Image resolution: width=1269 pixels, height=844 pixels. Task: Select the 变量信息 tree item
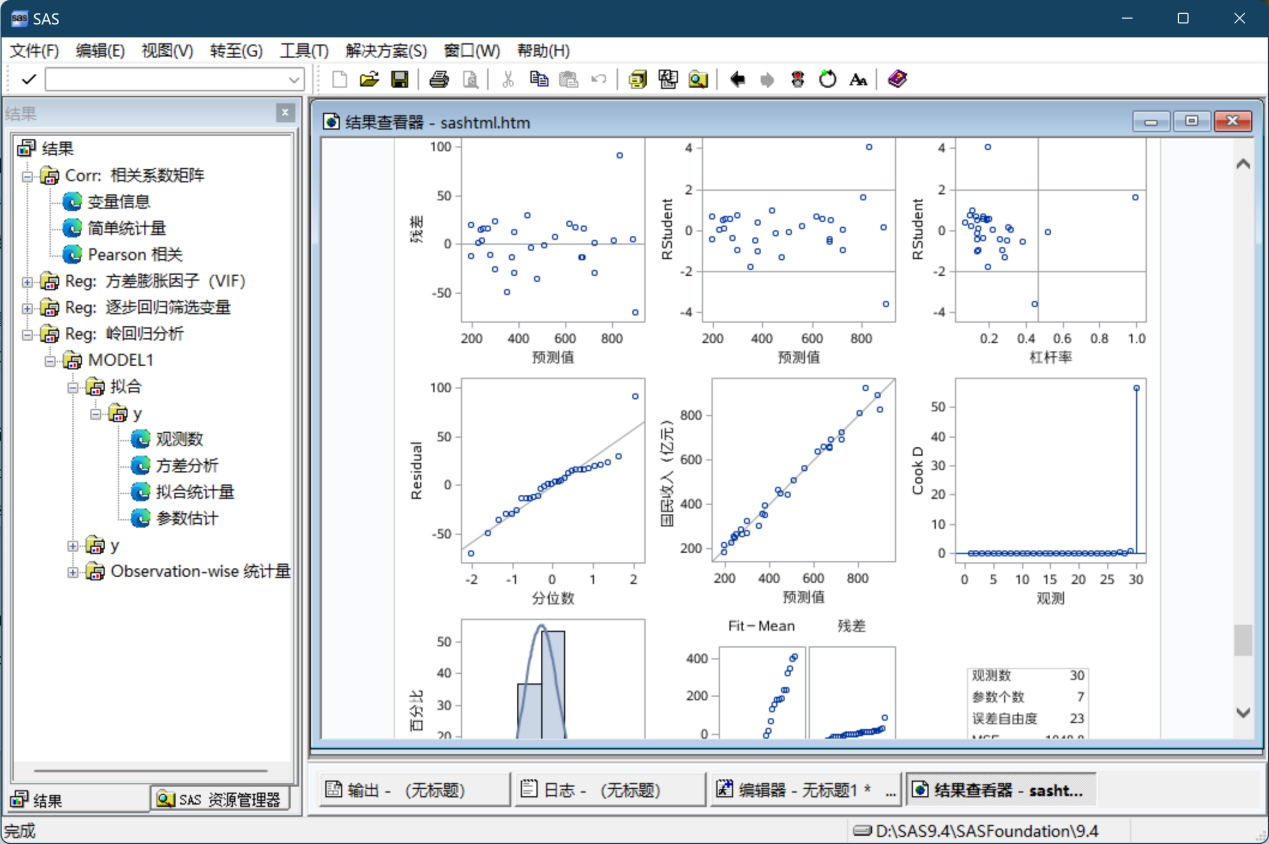click(x=118, y=202)
